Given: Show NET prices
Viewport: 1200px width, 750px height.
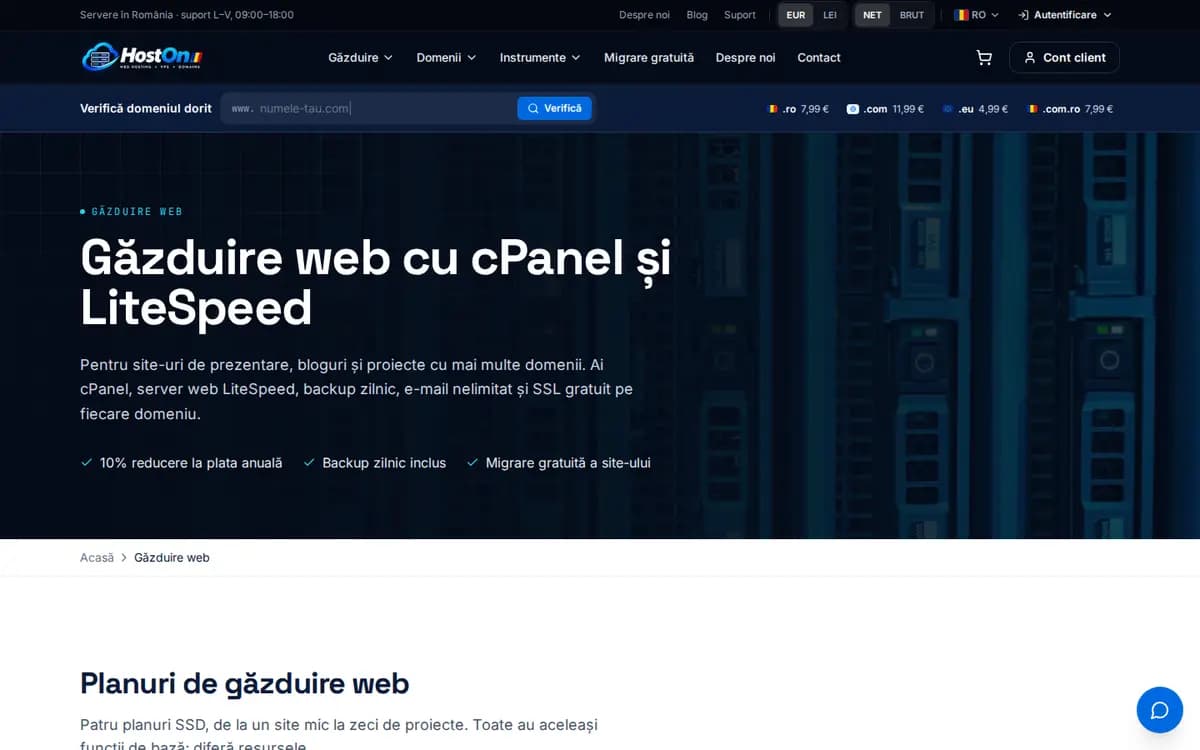Looking at the screenshot, I should click(x=872, y=15).
